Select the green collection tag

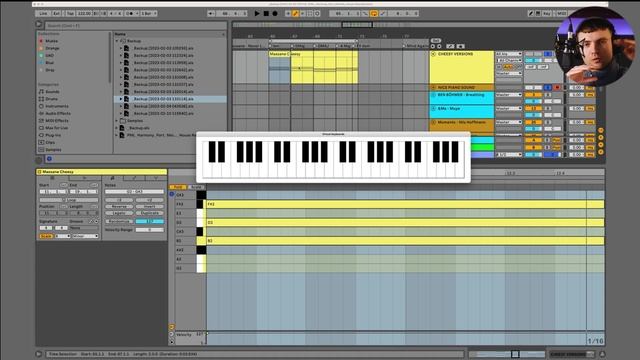point(41,56)
